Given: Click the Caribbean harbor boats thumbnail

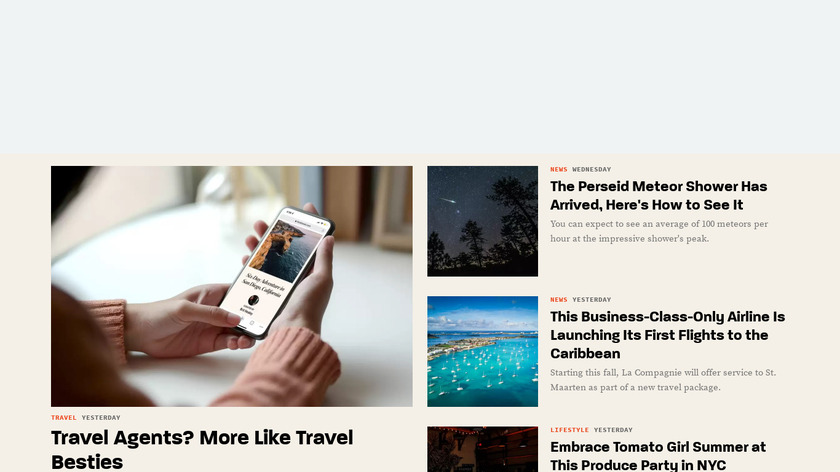Looking at the screenshot, I should coord(482,351).
